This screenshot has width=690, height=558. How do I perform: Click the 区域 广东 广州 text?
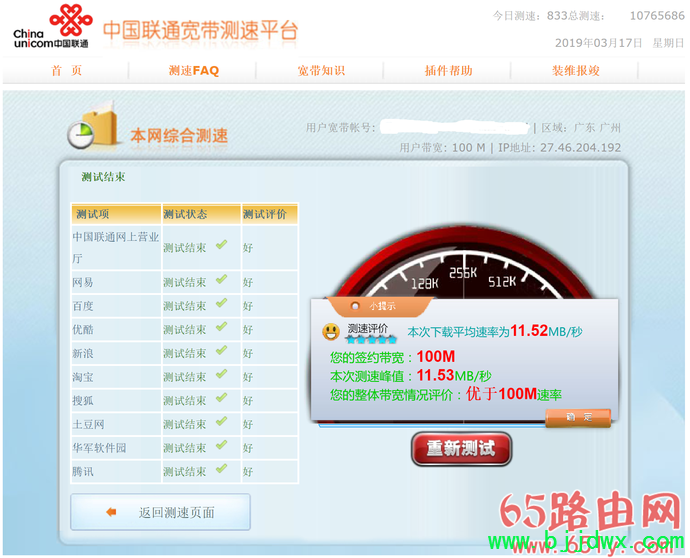581,128
